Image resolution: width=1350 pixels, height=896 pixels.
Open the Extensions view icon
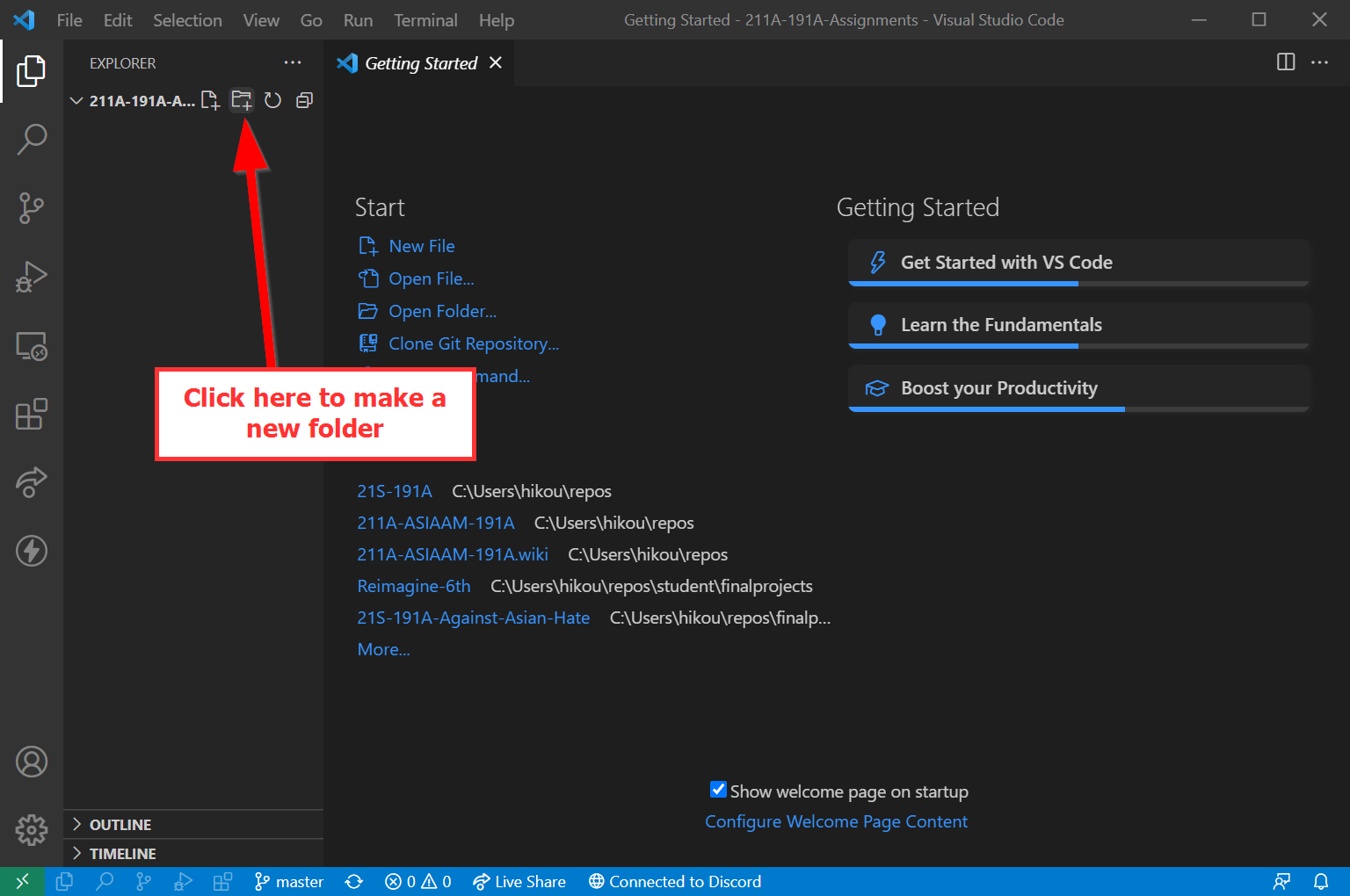point(32,414)
